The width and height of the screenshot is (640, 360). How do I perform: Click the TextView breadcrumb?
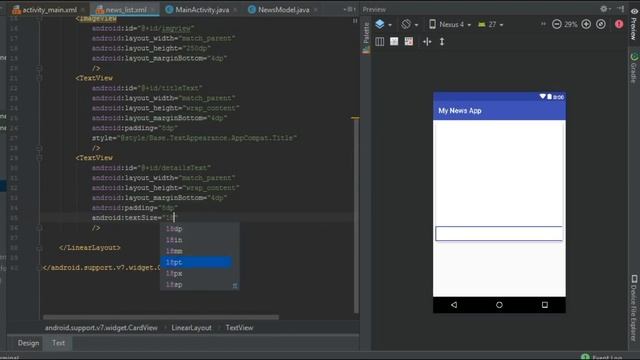[x=239, y=328]
